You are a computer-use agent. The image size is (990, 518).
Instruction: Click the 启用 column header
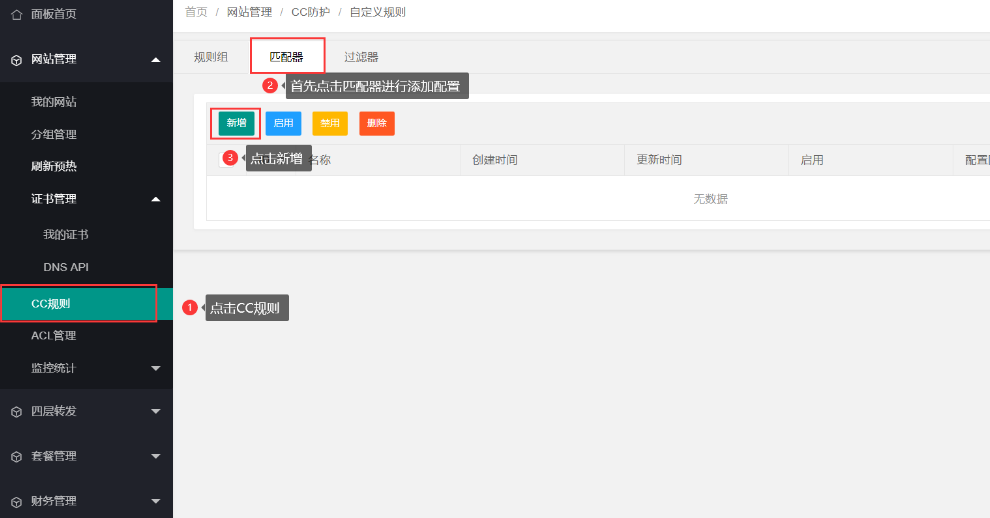coord(812,160)
